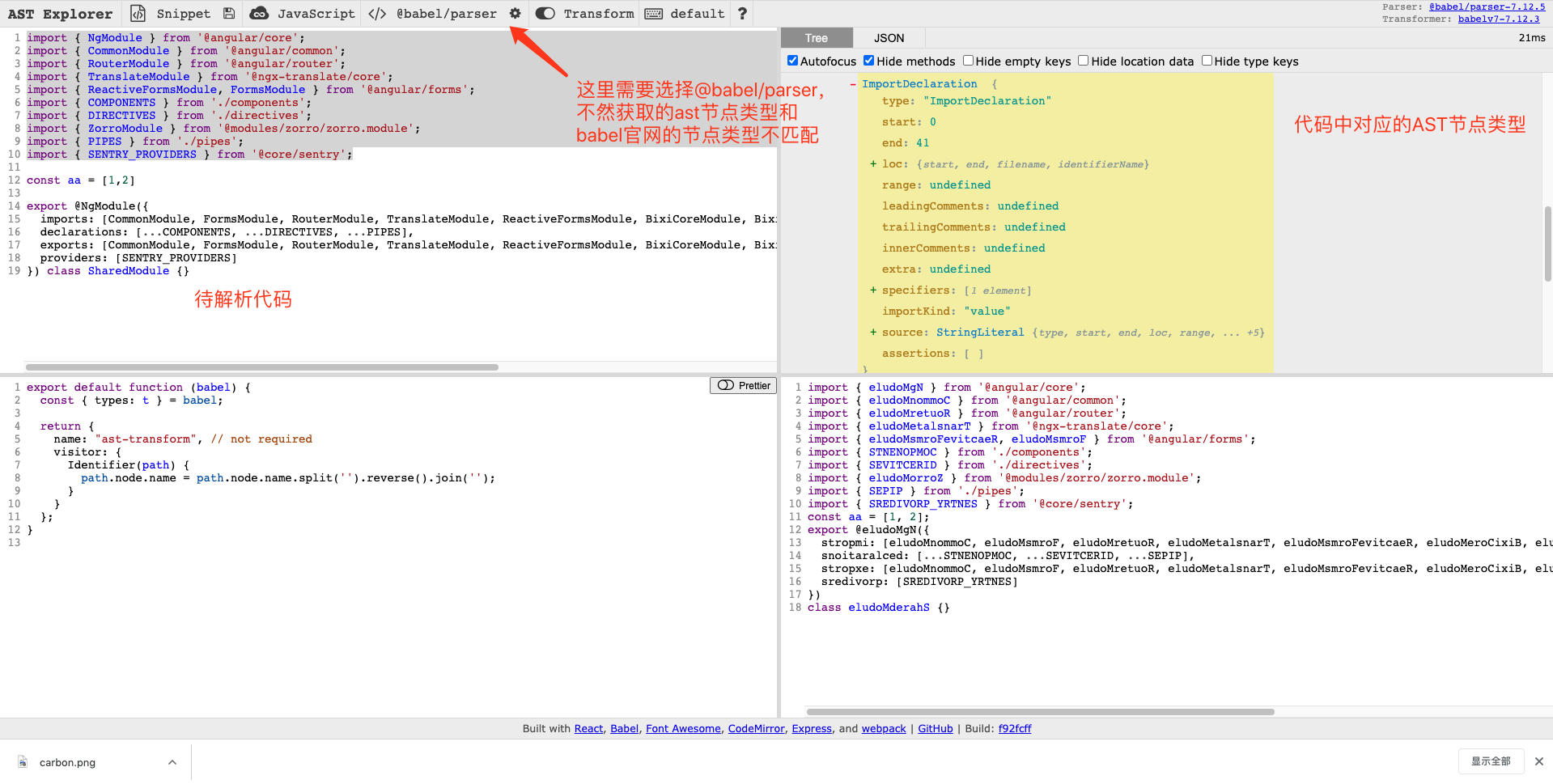Expand the source StringLiteral property

(873, 333)
